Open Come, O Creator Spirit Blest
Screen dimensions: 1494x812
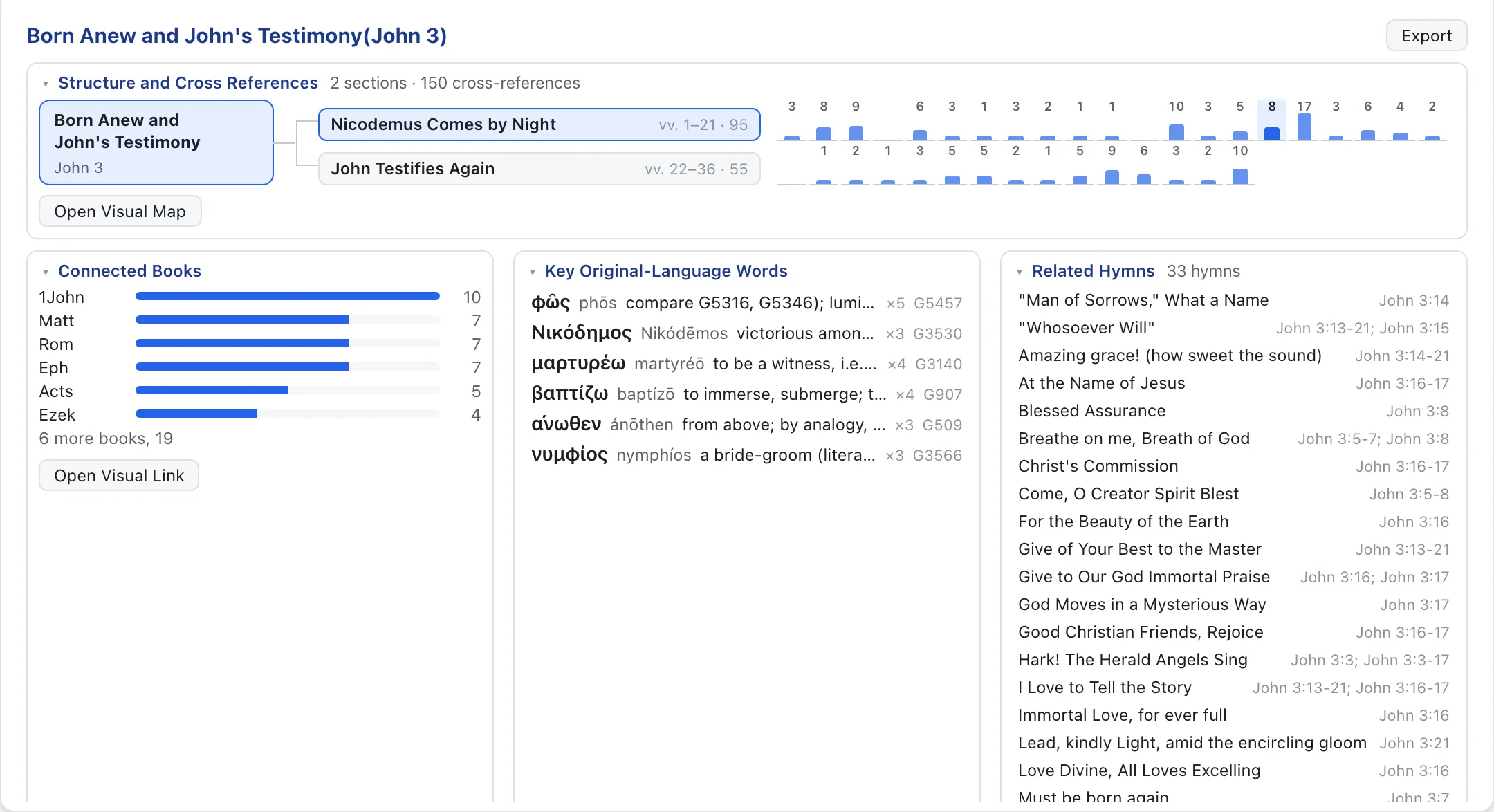1233,494
